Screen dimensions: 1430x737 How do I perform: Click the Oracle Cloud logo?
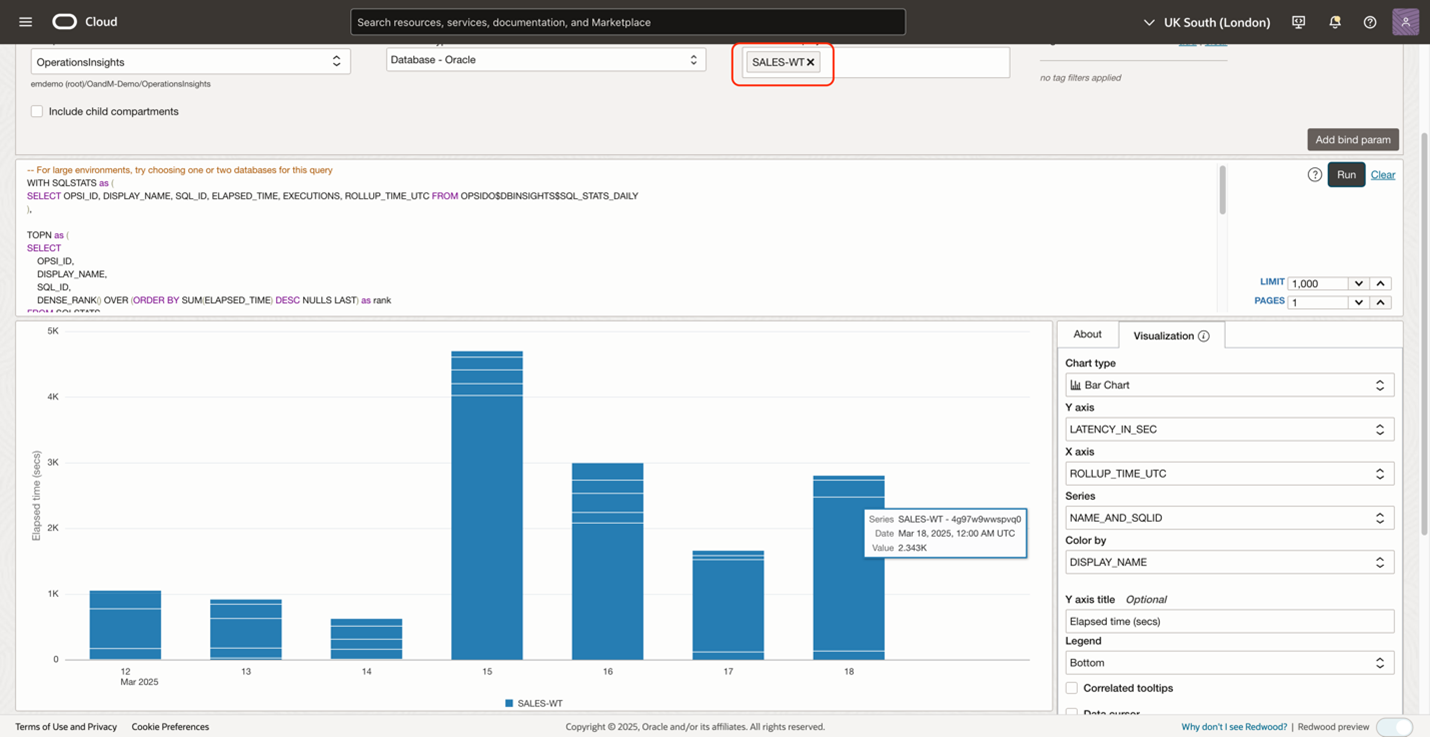click(64, 22)
